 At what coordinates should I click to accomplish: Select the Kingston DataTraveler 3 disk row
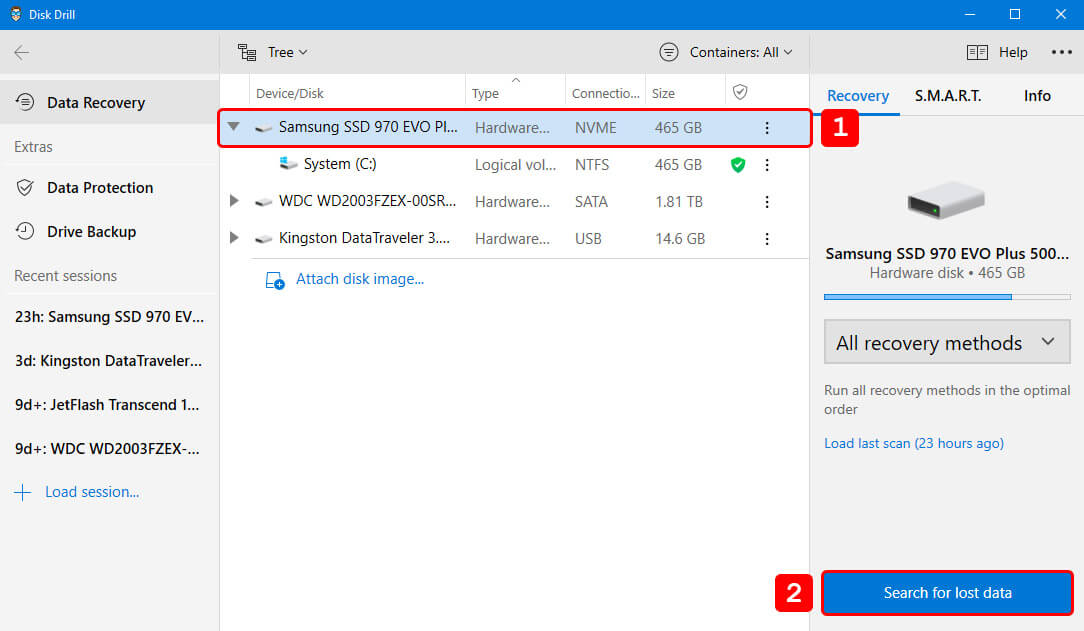514,238
